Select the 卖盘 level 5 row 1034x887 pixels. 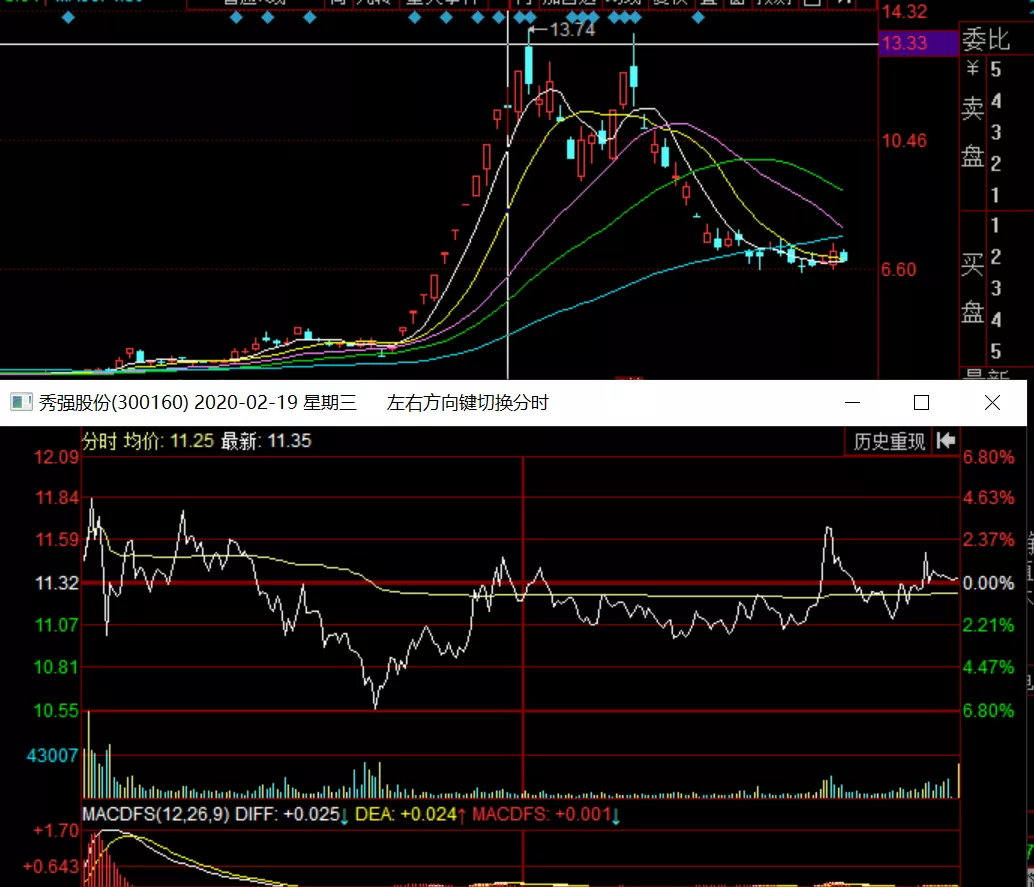996,69
